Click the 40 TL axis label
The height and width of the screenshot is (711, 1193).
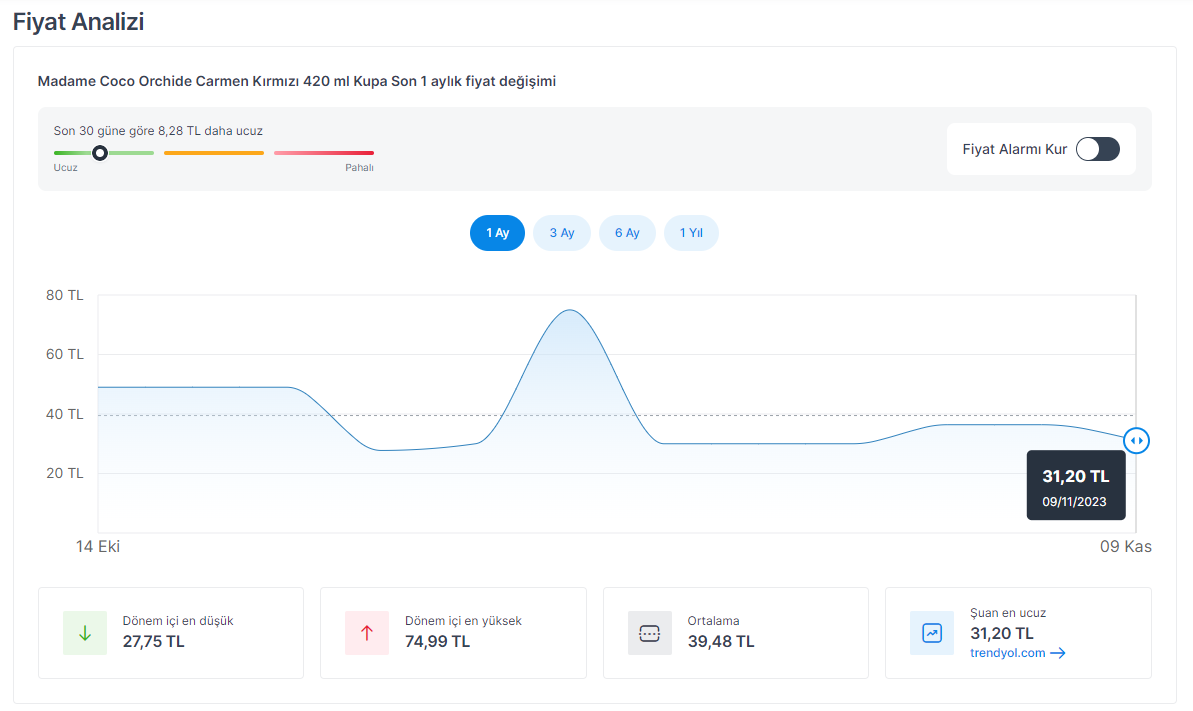click(65, 415)
